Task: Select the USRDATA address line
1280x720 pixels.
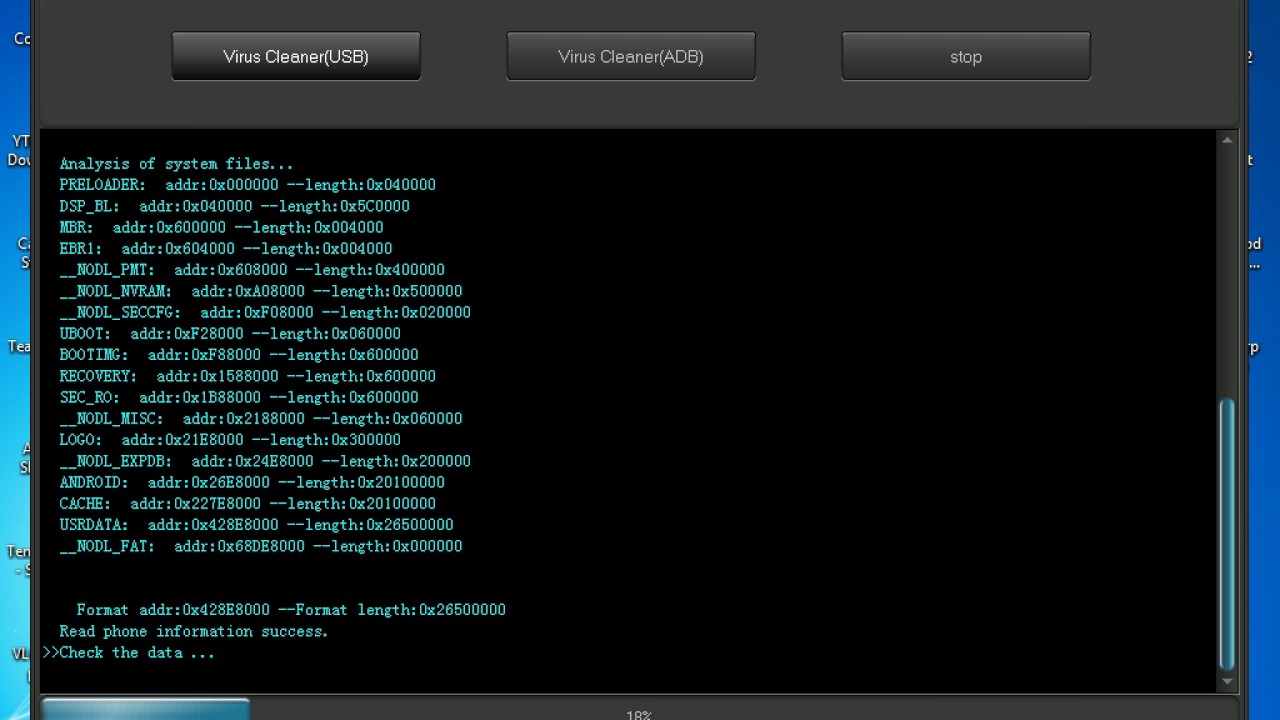Action: pyautogui.click(x=256, y=525)
